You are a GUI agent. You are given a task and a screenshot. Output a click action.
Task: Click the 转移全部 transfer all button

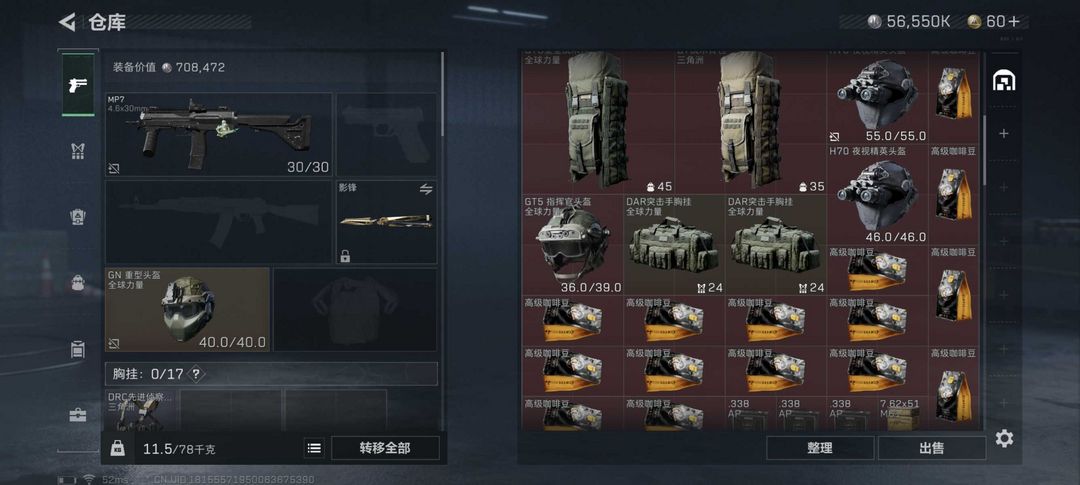click(385, 448)
